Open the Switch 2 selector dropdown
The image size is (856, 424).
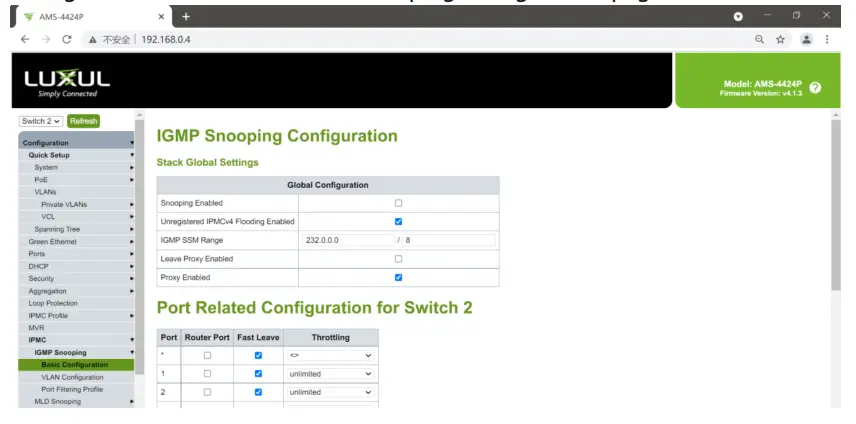(41, 121)
